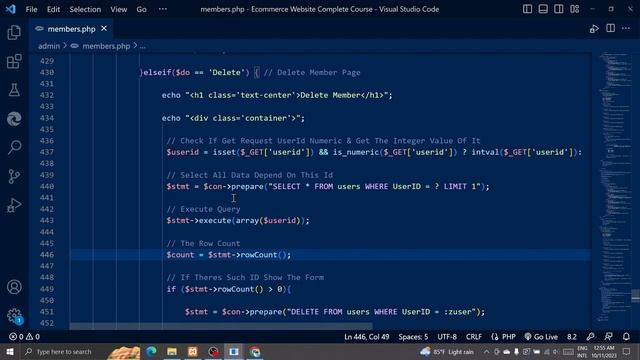
Task: Click the members.php breadcrumb item
Action: [106, 46]
